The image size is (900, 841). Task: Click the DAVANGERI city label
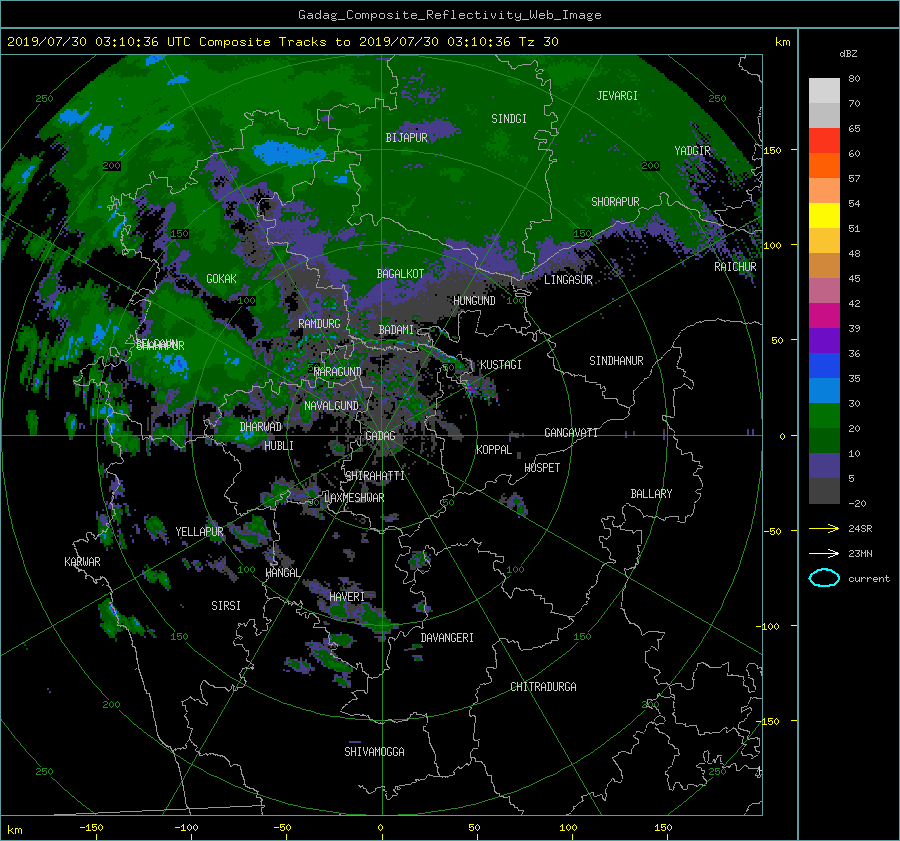coord(447,638)
